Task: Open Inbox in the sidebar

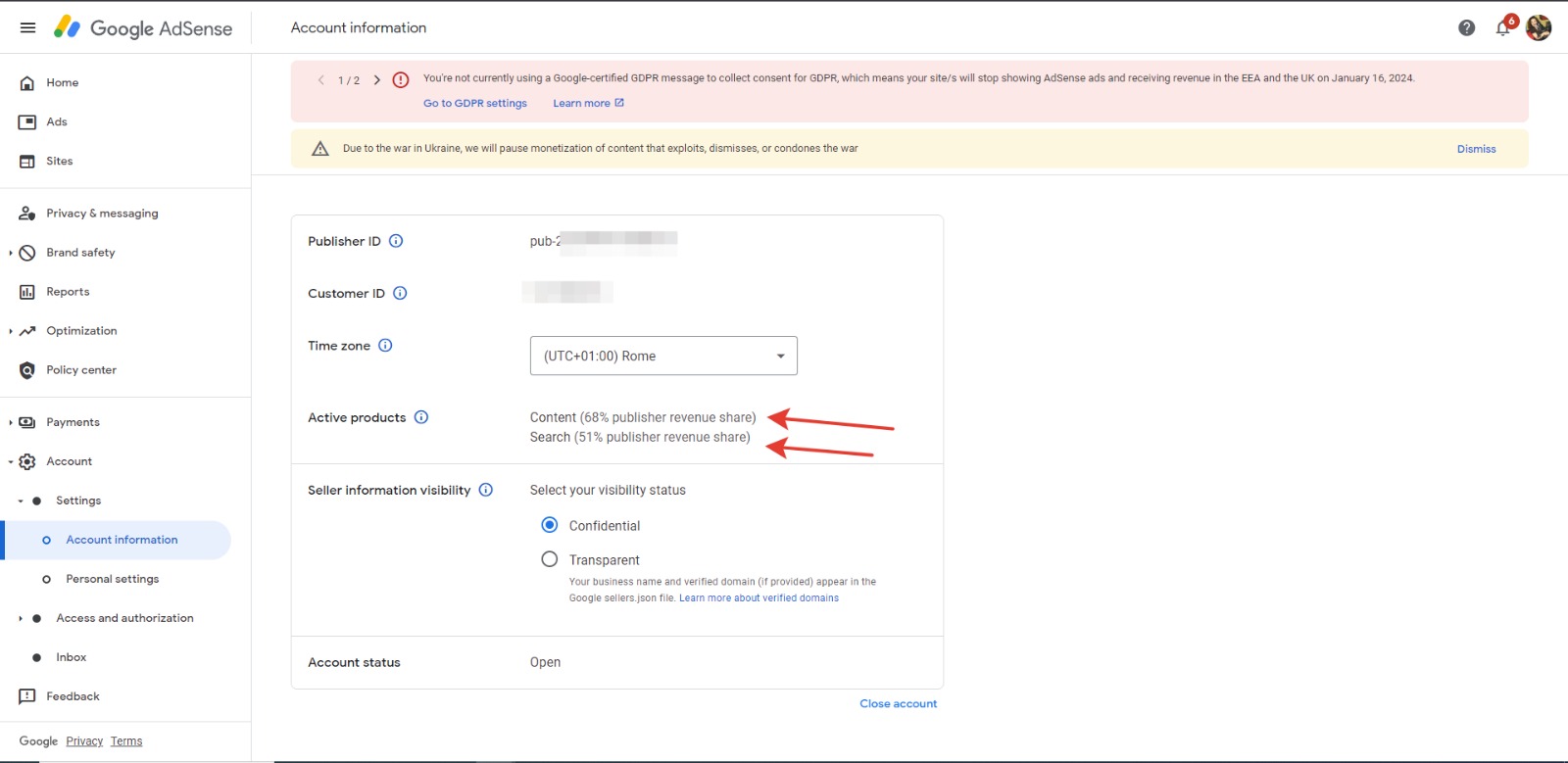Action: tap(72, 657)
